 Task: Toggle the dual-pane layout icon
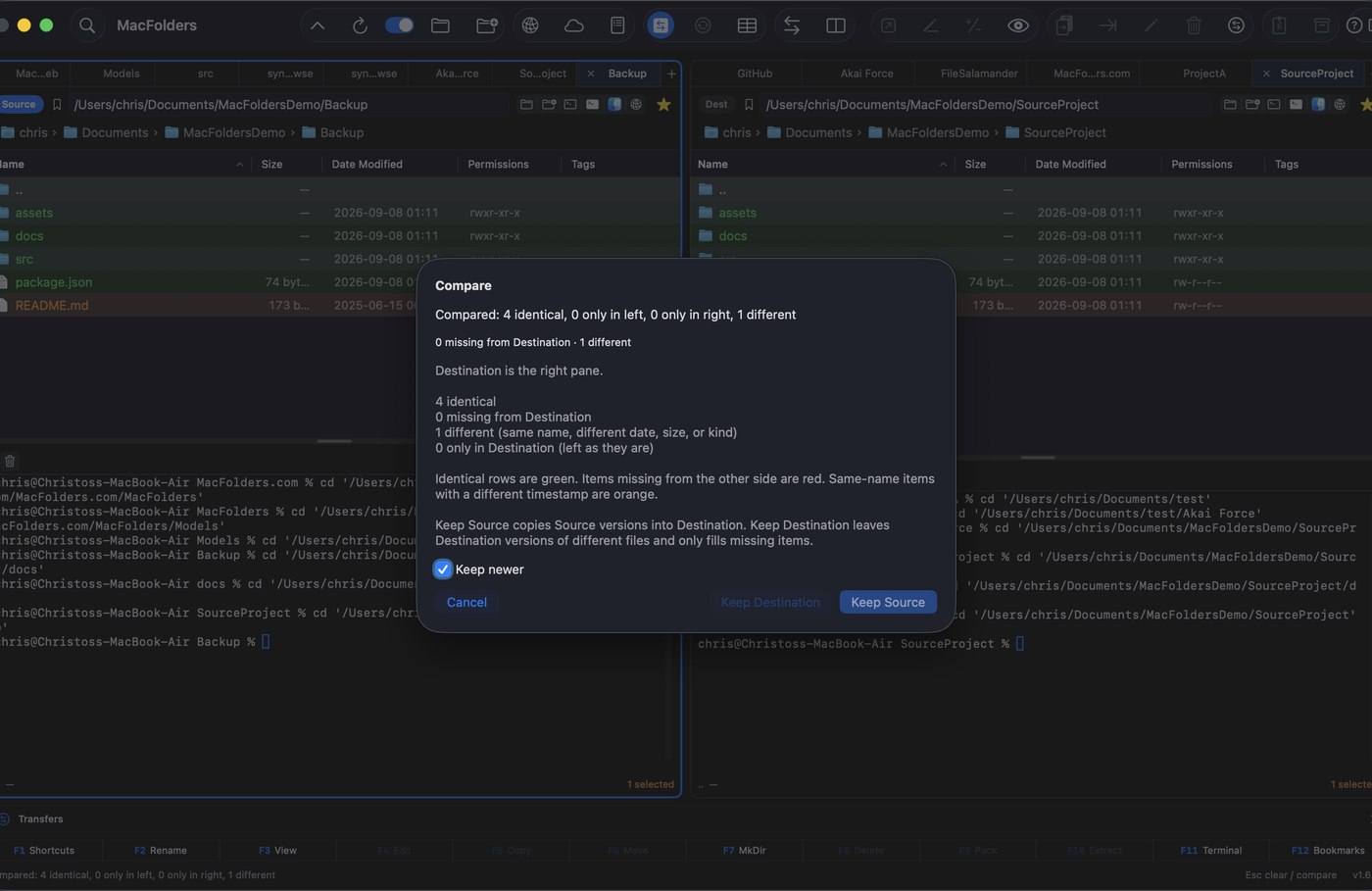click(836, 25)
